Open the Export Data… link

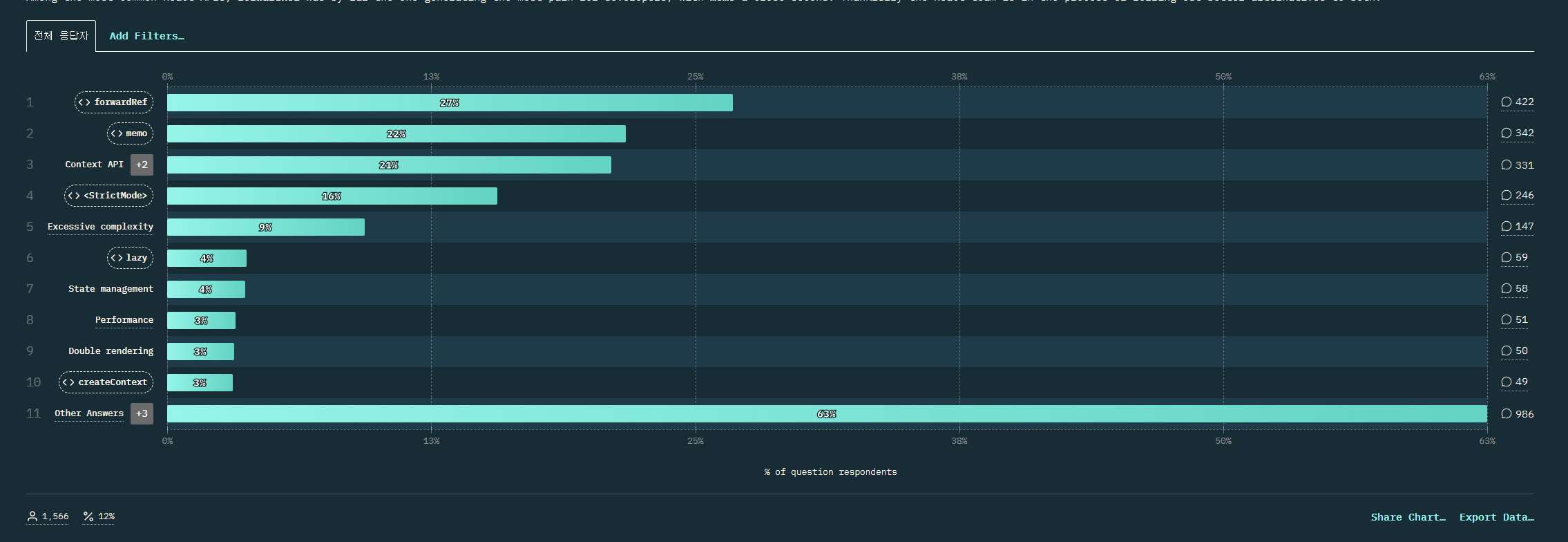click(x=1496, y=517)
